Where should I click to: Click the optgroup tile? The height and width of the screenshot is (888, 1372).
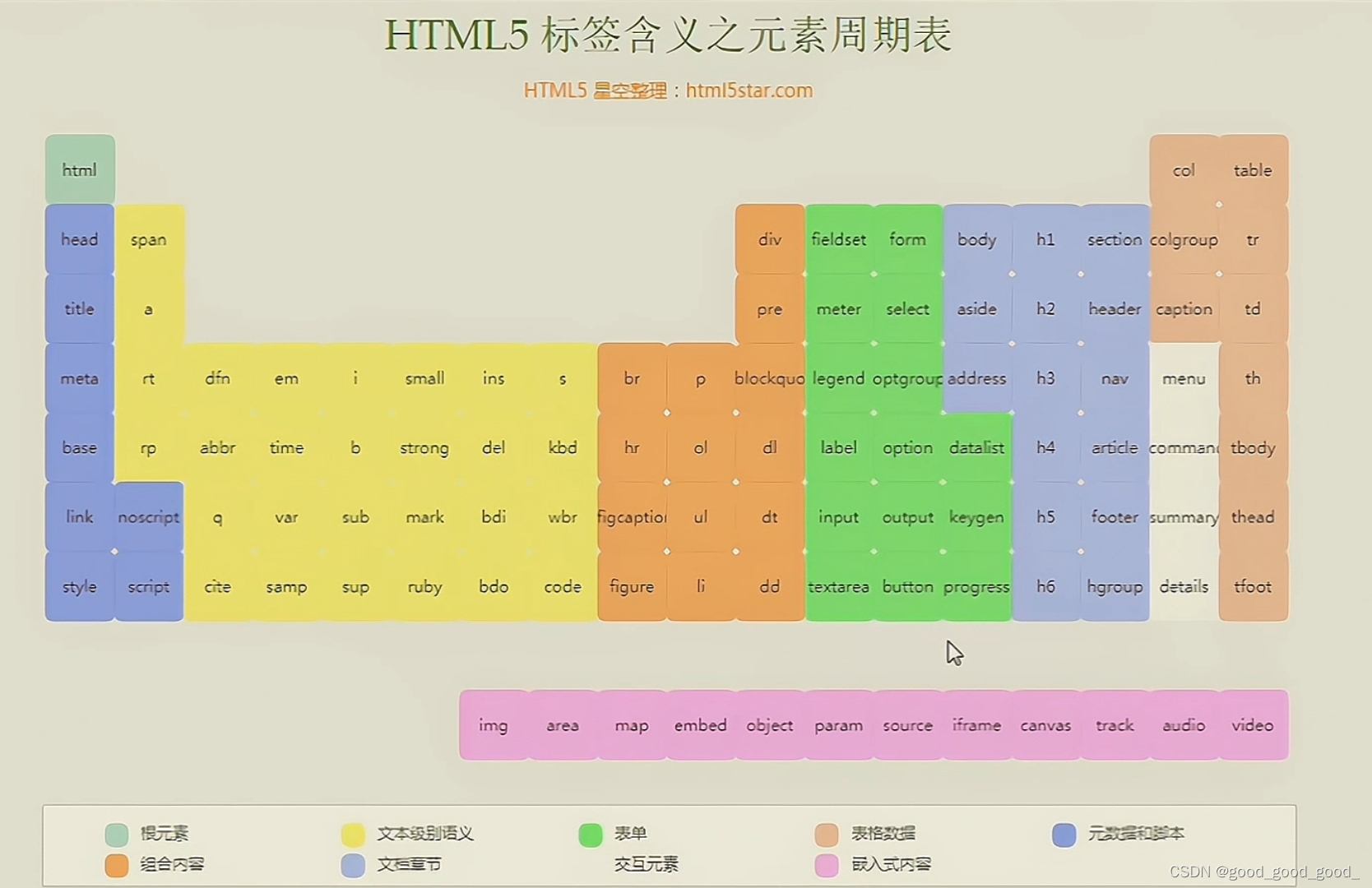(908, 378)
